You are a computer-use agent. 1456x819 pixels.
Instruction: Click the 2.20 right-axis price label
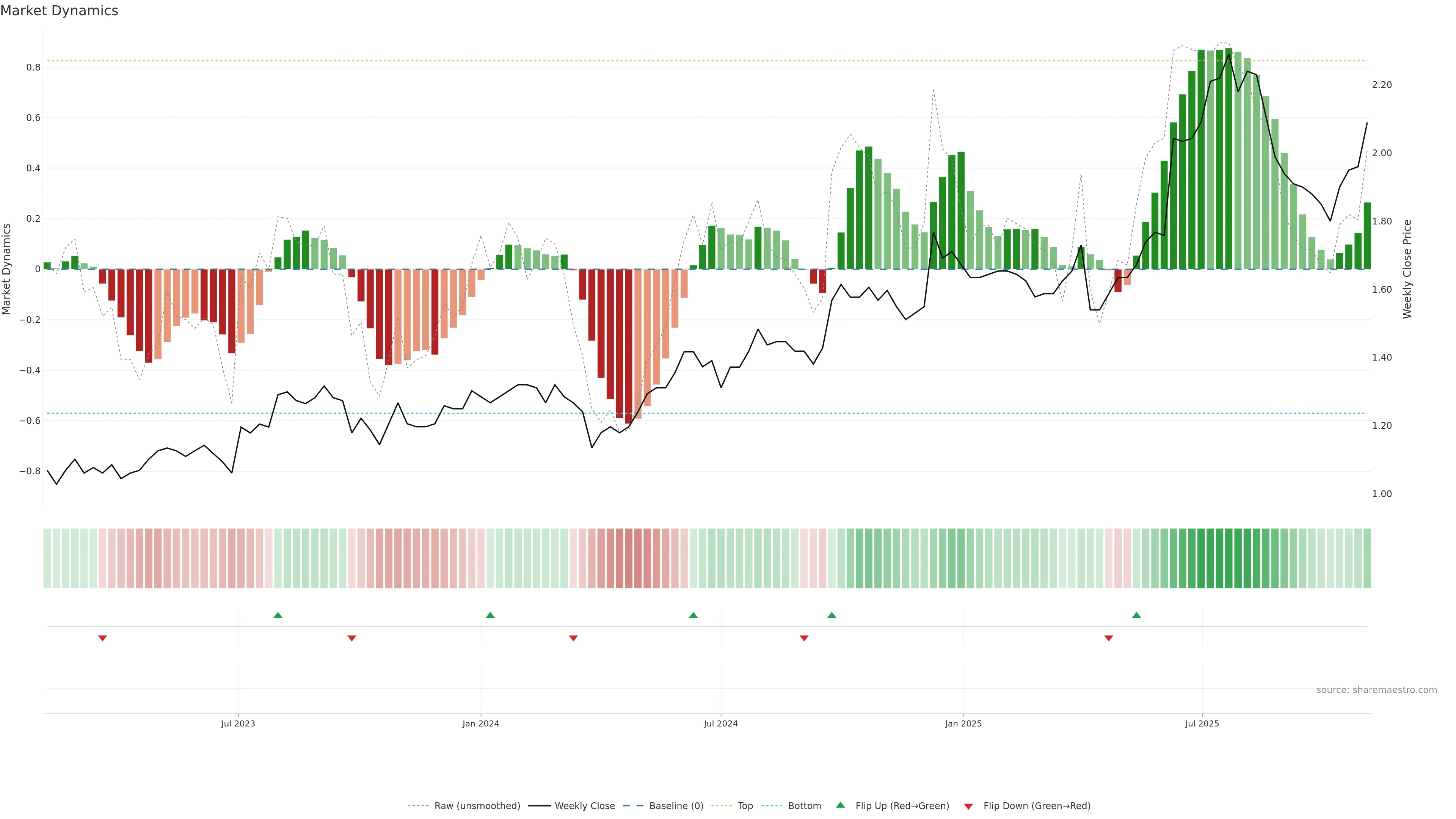point(1381,85)
